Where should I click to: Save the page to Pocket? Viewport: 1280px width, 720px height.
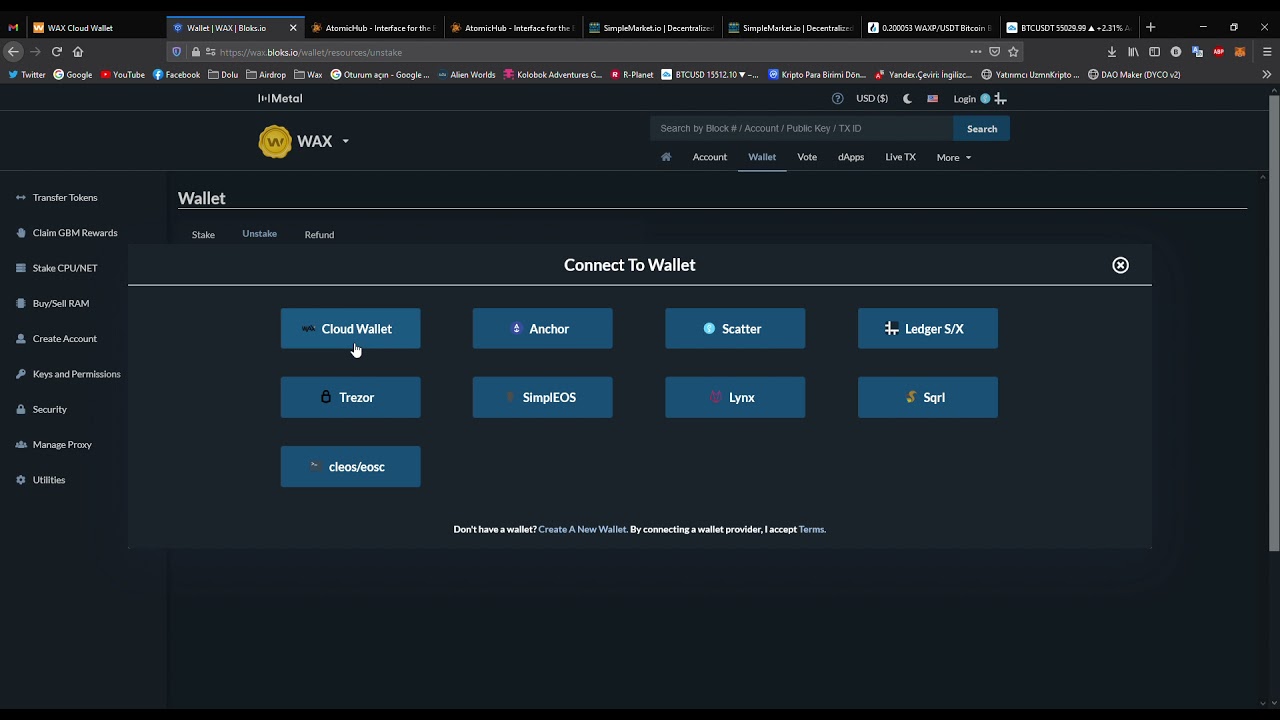point(994,51)
